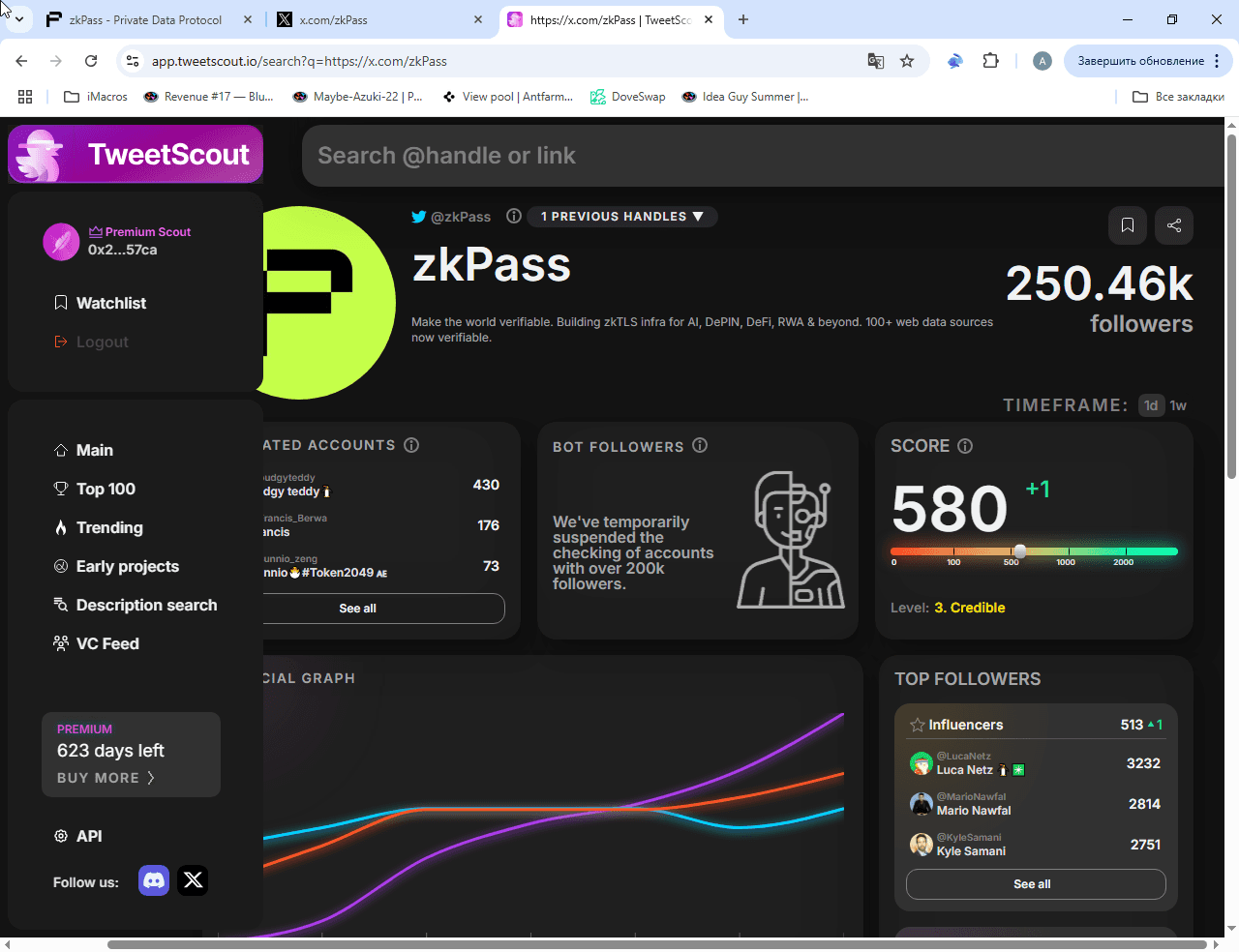The image size is (1239, 952).
Task: Click Logout link
Action: [x=91, y=342]
